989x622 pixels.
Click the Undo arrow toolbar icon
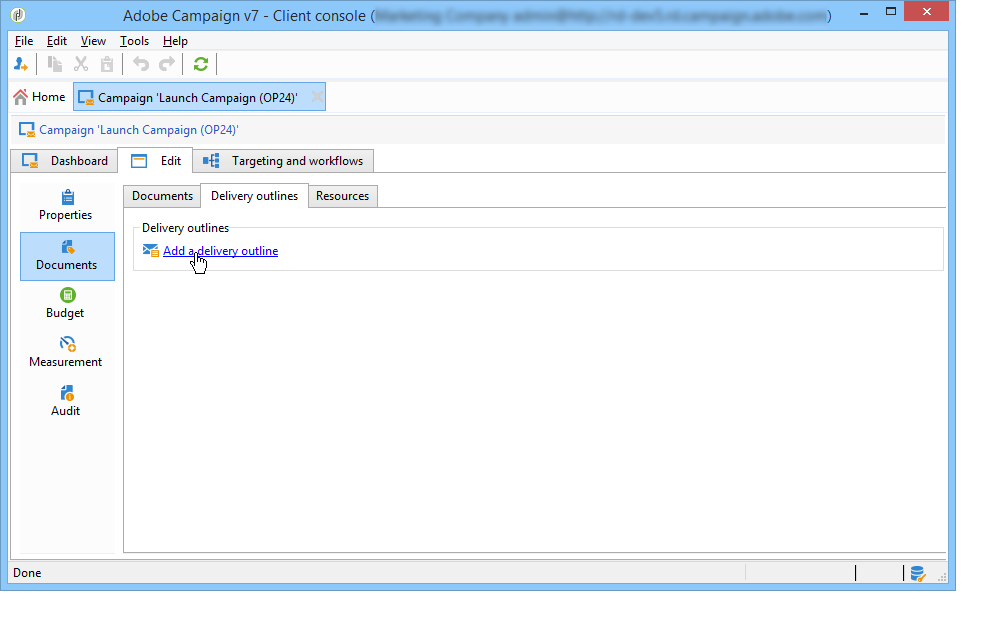[x=141, y=64]
